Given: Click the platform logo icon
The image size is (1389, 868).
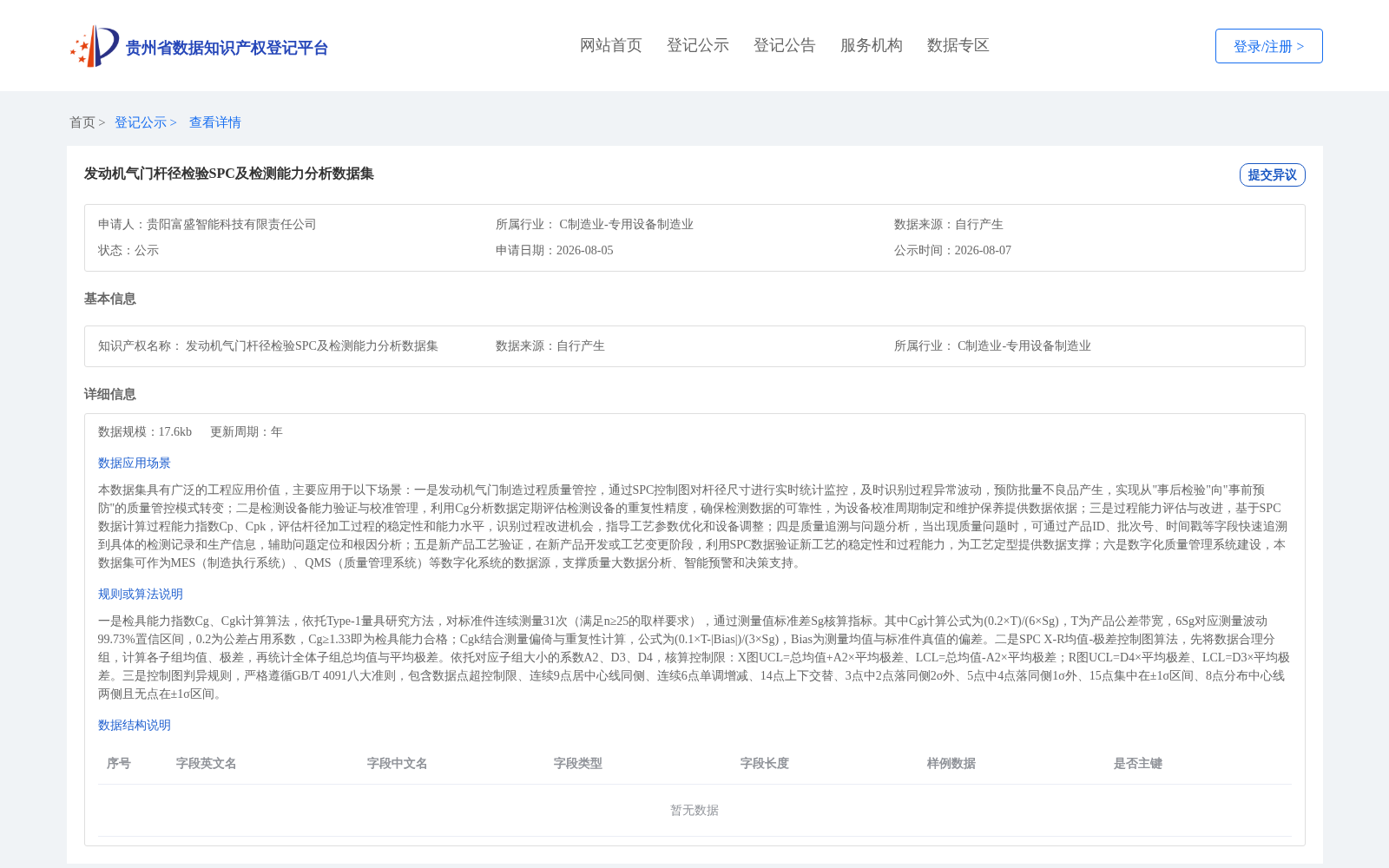Looking at the screenshot, I should 95,46.
